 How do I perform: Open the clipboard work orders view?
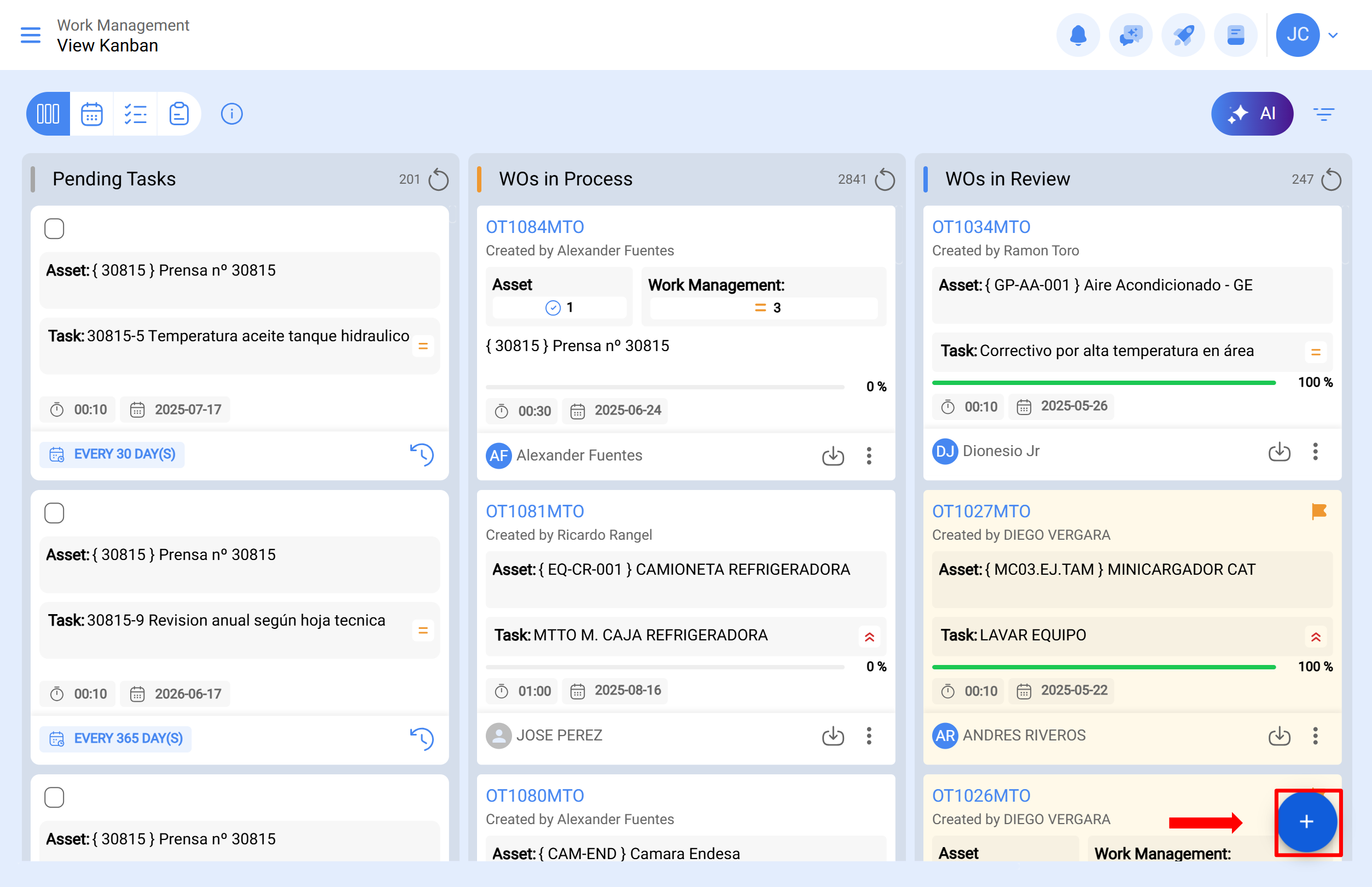pos(179,113)
